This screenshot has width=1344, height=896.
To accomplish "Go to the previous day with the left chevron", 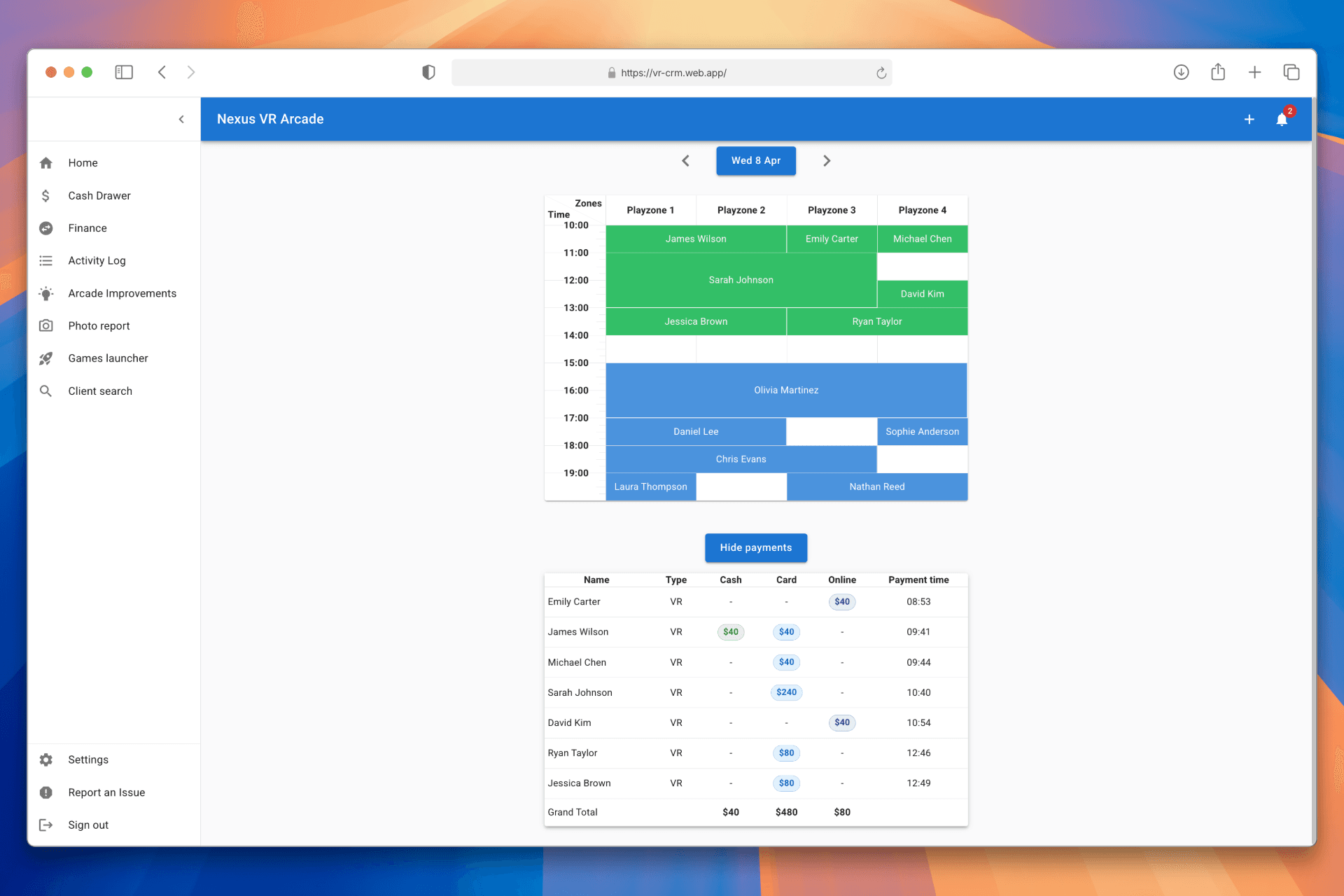I will pyautogui.click(x=685, y=160).
